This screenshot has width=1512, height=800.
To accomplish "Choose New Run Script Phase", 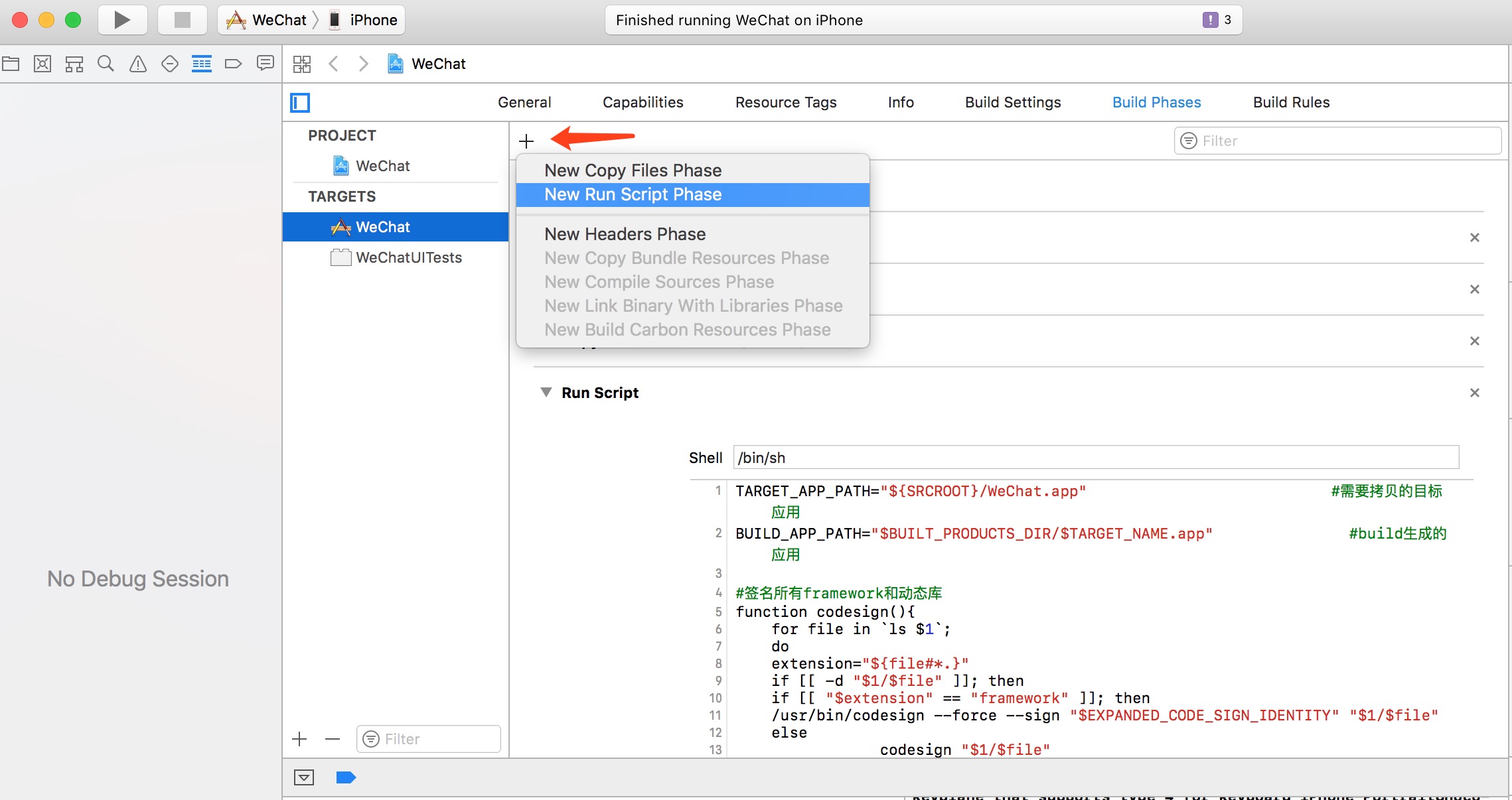I will (x=693, y=194).
